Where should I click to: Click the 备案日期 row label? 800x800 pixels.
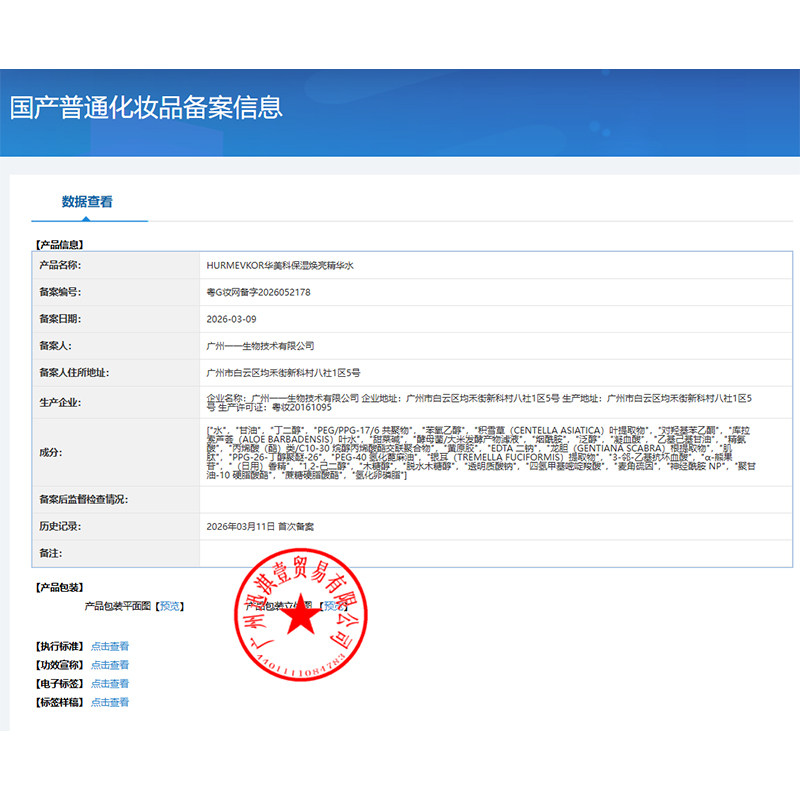click(60, 319)
